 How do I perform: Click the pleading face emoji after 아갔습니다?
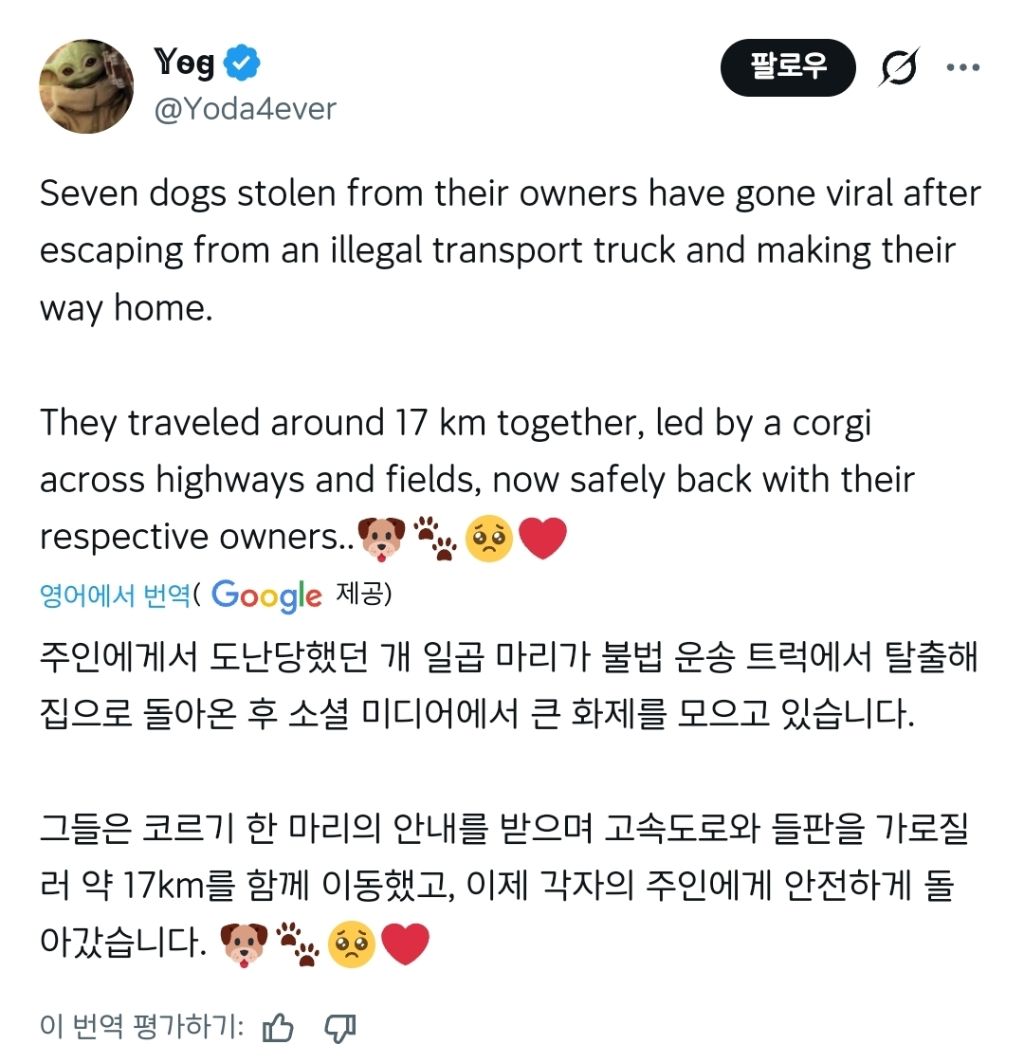(351, 944)
